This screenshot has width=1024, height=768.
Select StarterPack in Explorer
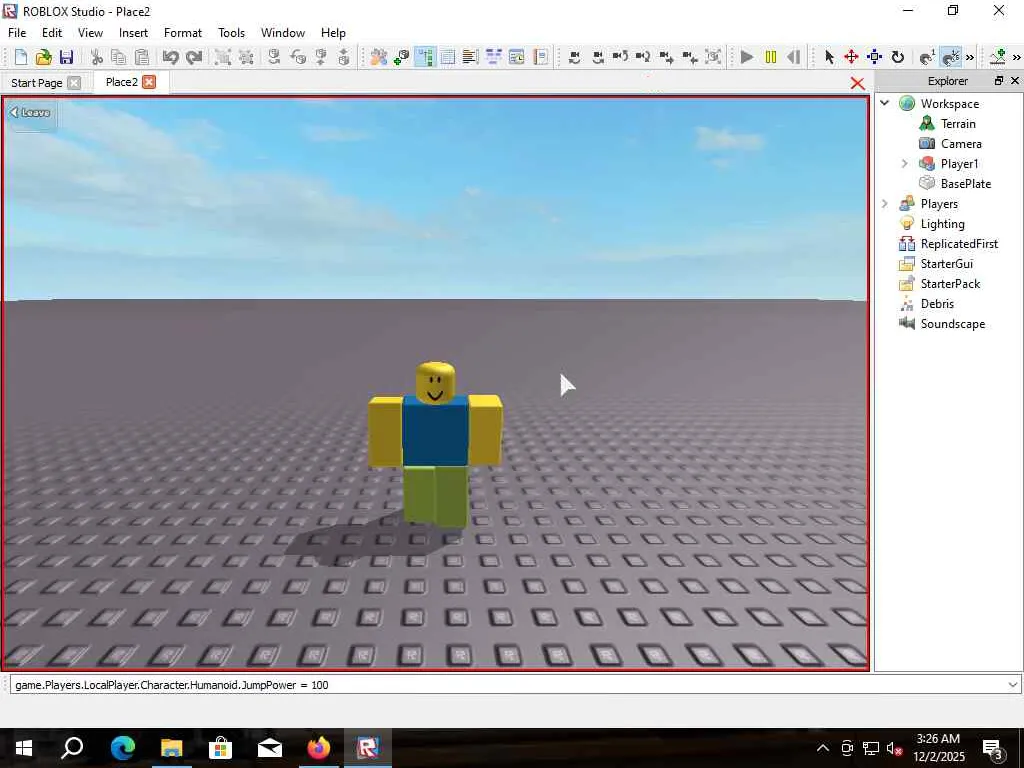tap(950, 284)
